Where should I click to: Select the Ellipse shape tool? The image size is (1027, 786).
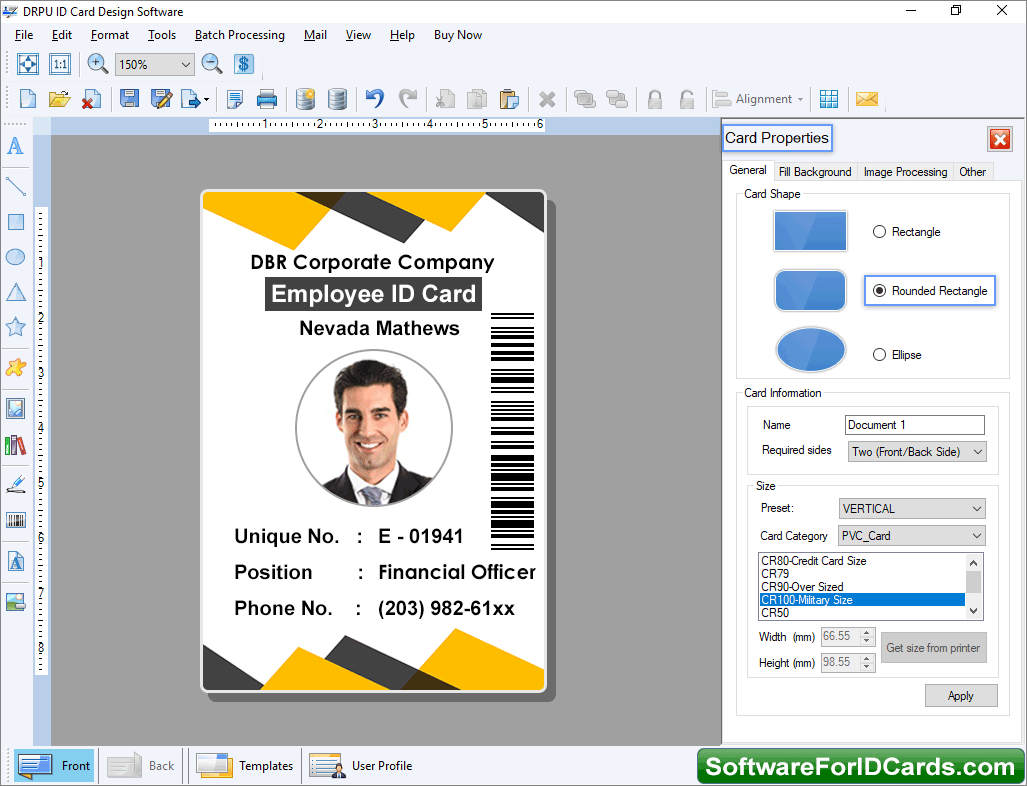point(15,257)
